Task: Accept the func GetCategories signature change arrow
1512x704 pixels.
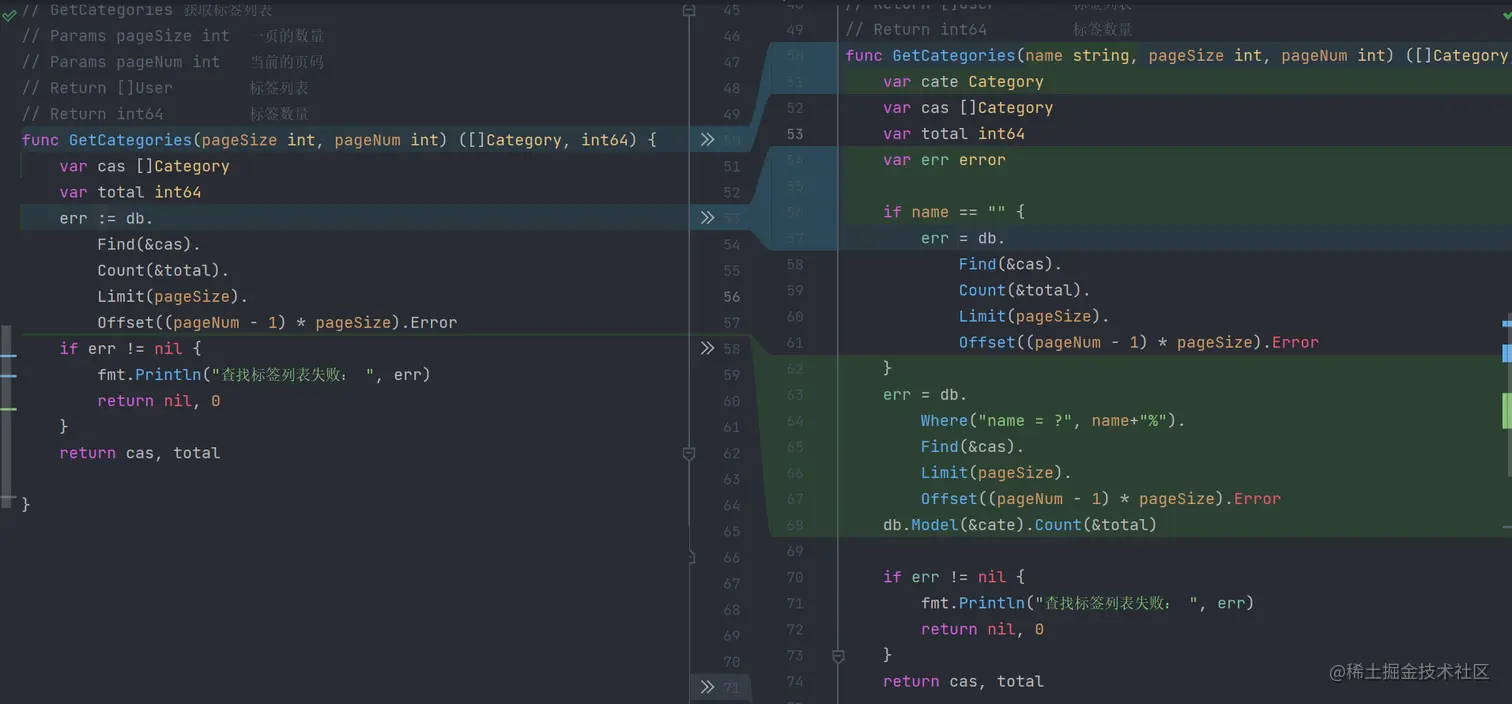Action: (x=707, y=140)
